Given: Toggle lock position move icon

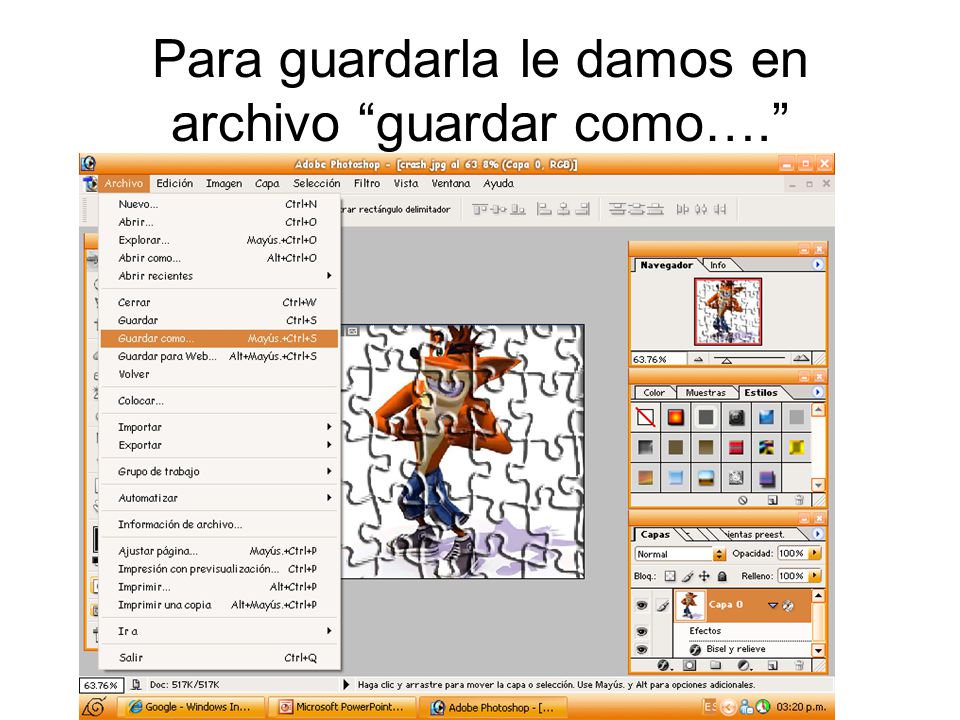Looking at the screenshot, I should [705, 576].
